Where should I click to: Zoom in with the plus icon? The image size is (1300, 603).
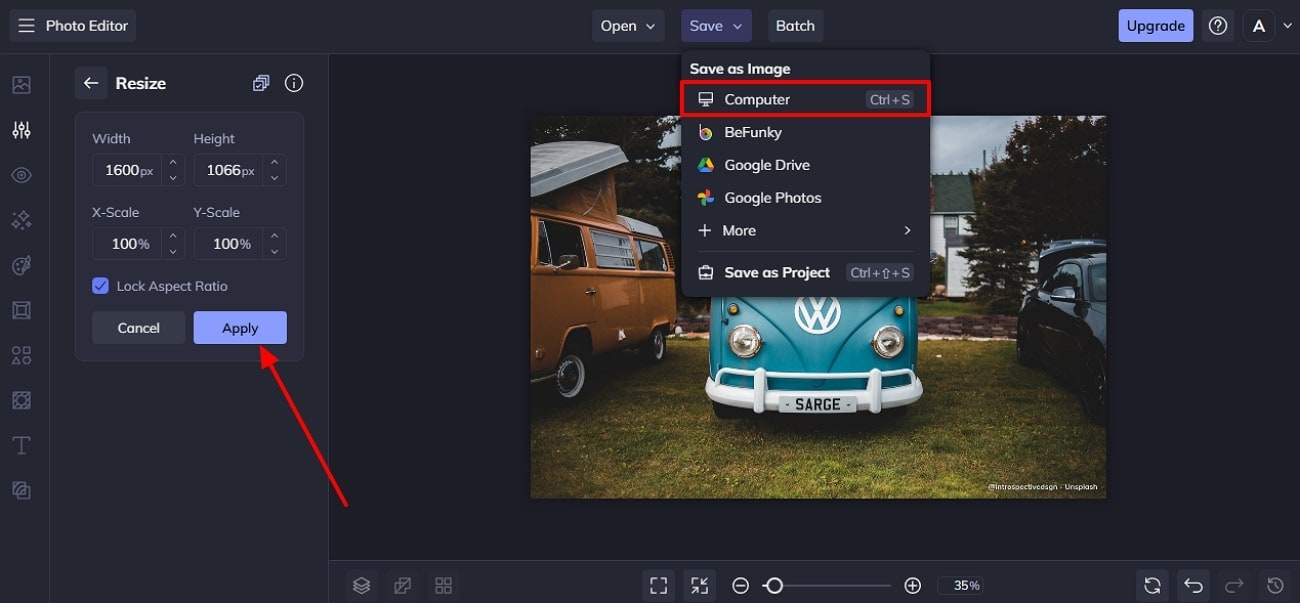tap(912, 585)
